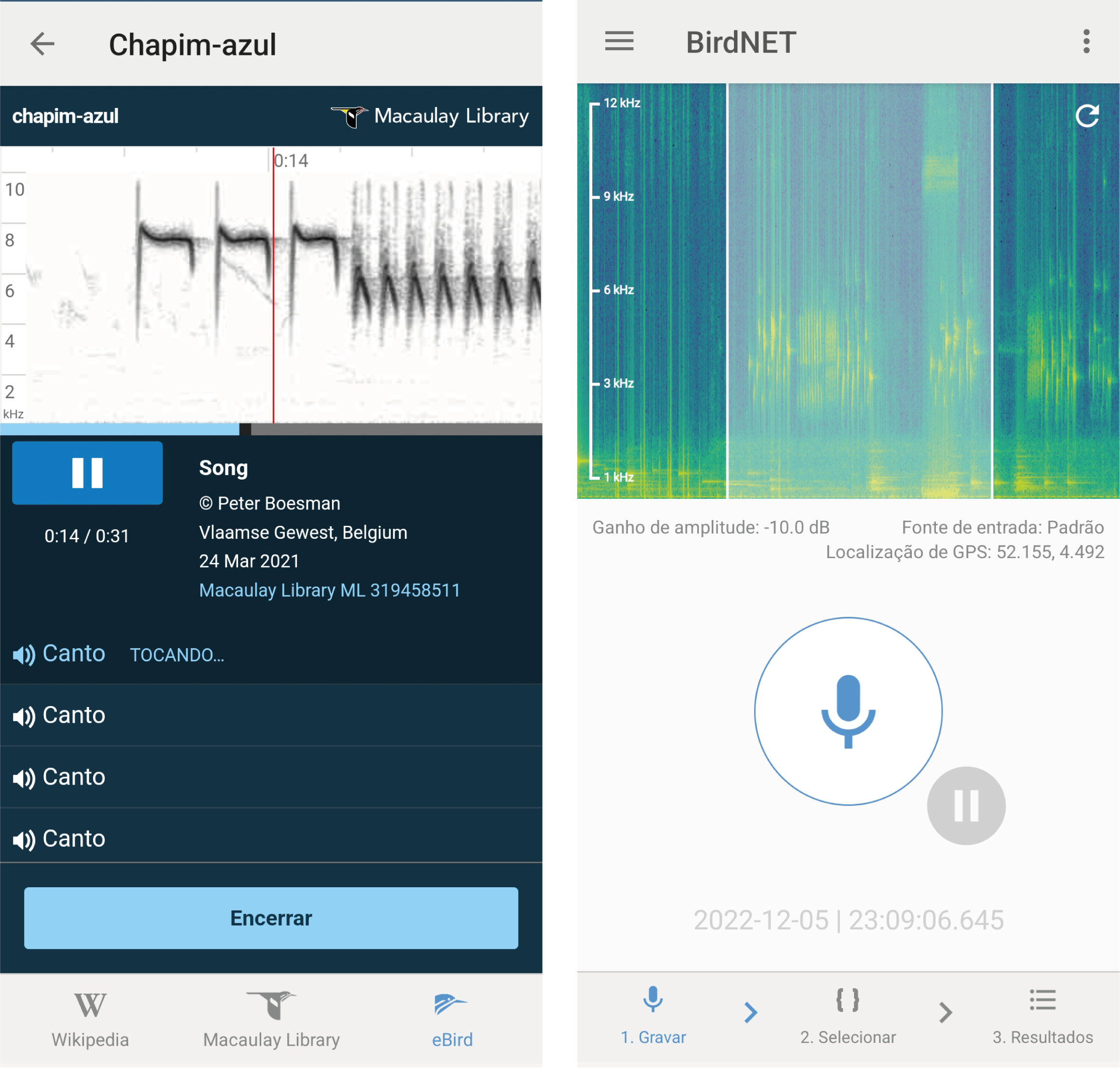Click the Macaulay Library header logo
The width and height of the screenshot is (1120, 1068).
pos(429,116)
